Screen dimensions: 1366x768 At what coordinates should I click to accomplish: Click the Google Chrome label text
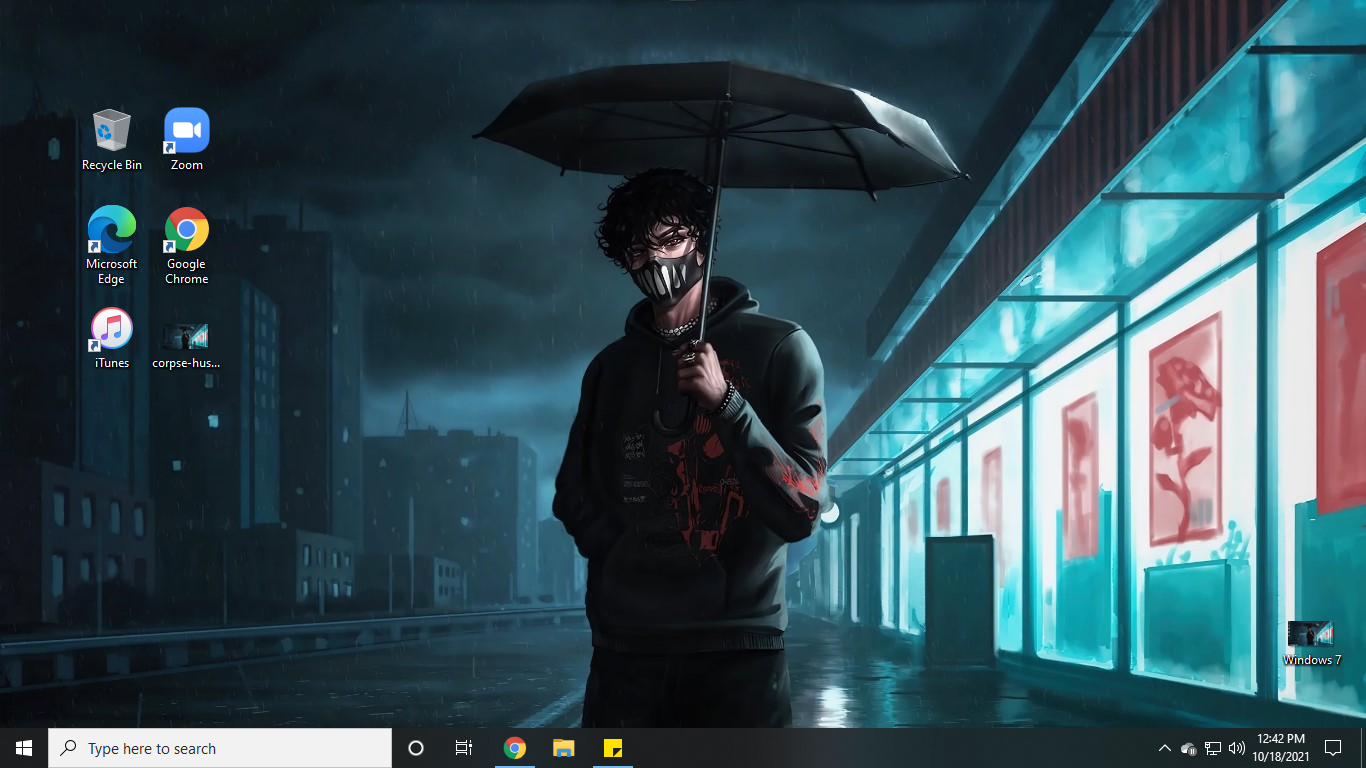[187, 272]
